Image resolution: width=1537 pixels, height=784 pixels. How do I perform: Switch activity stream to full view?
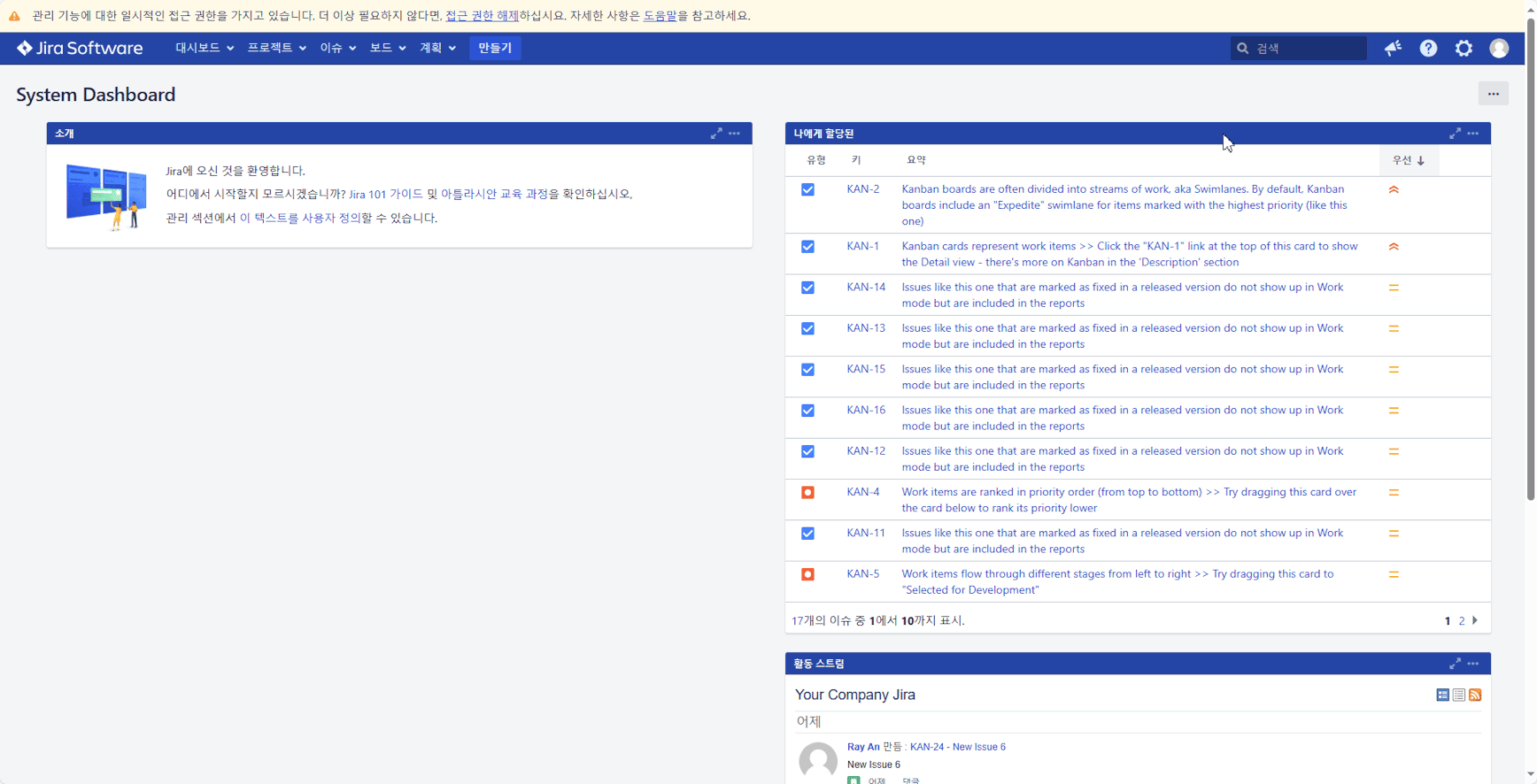(1442, 696)
